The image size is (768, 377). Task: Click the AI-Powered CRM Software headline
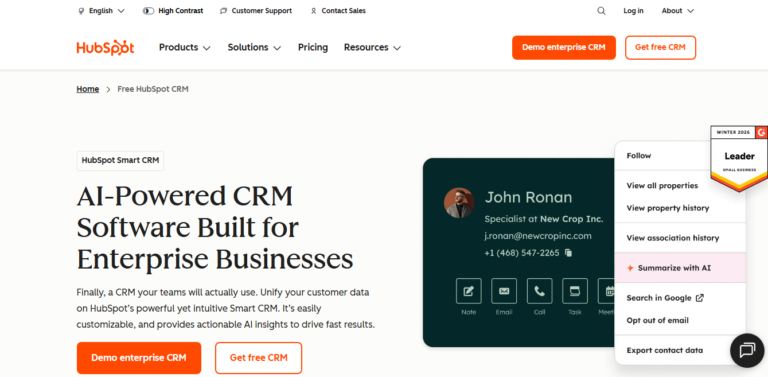[215, 228]
